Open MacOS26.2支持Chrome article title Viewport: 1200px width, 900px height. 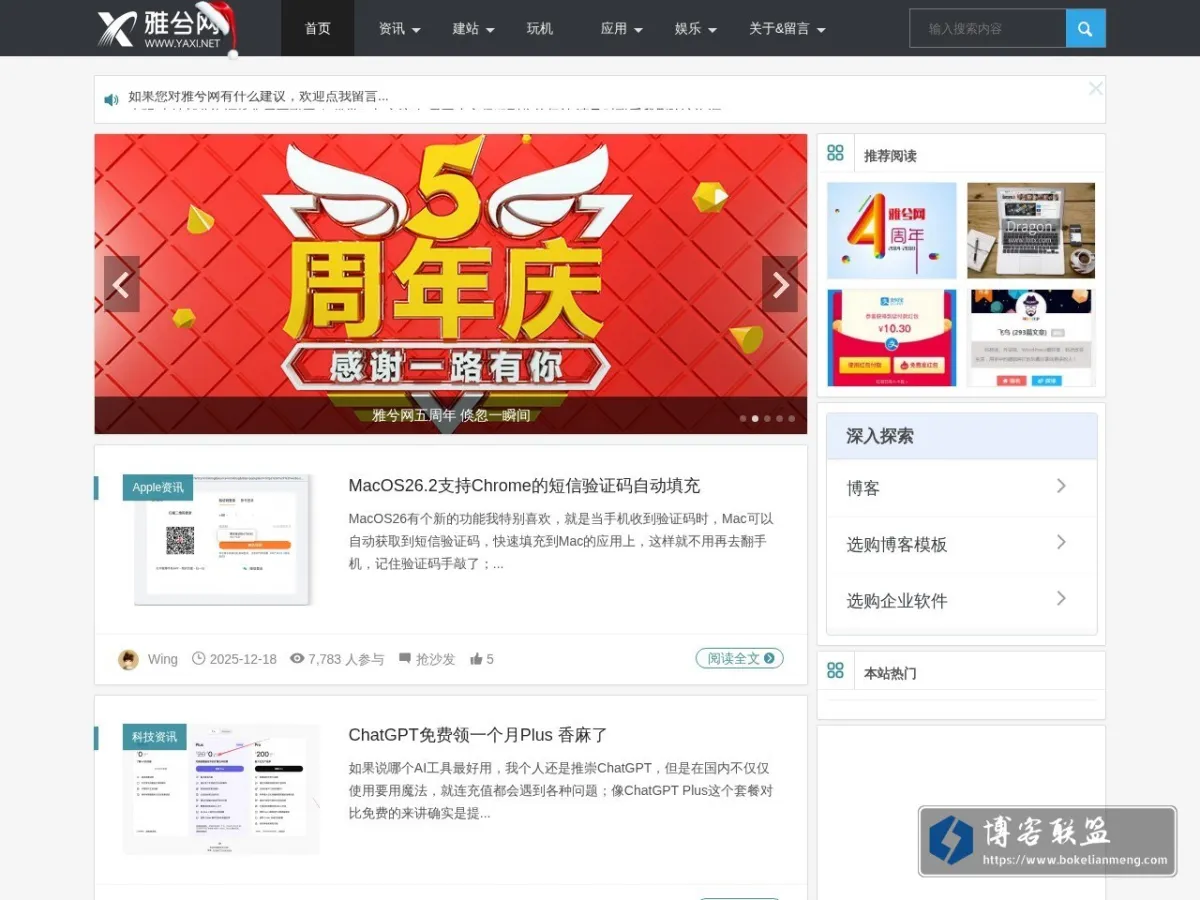coord(524,486)
